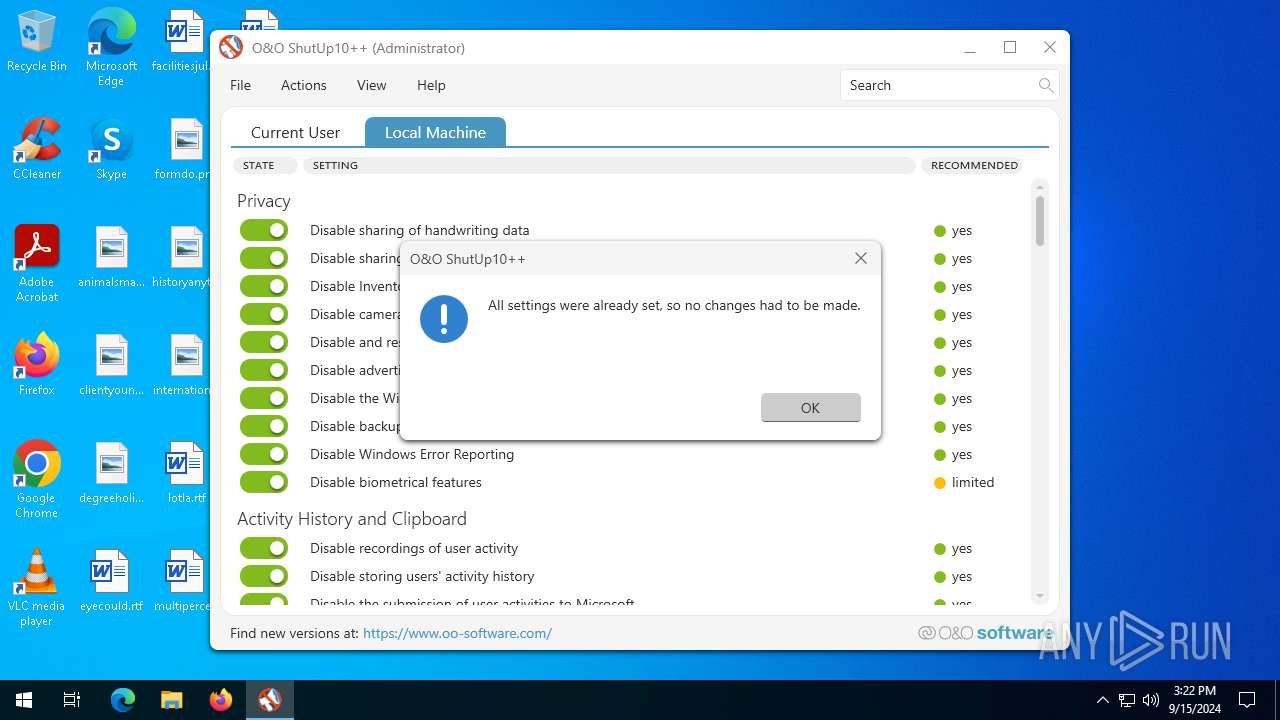Sort by the SETTING column header
This screenshot has width=1280, height=720.
coord(609,165)
